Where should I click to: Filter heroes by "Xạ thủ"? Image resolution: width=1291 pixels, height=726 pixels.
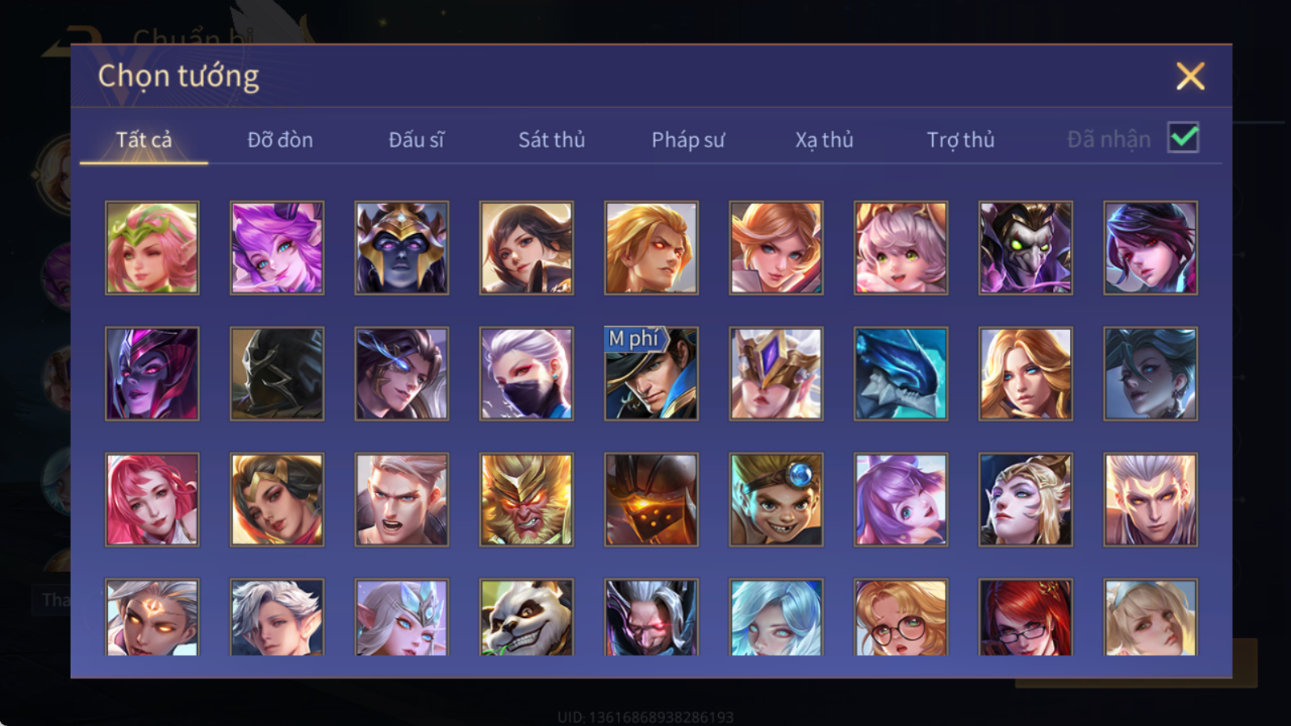[x=824, y=140]
